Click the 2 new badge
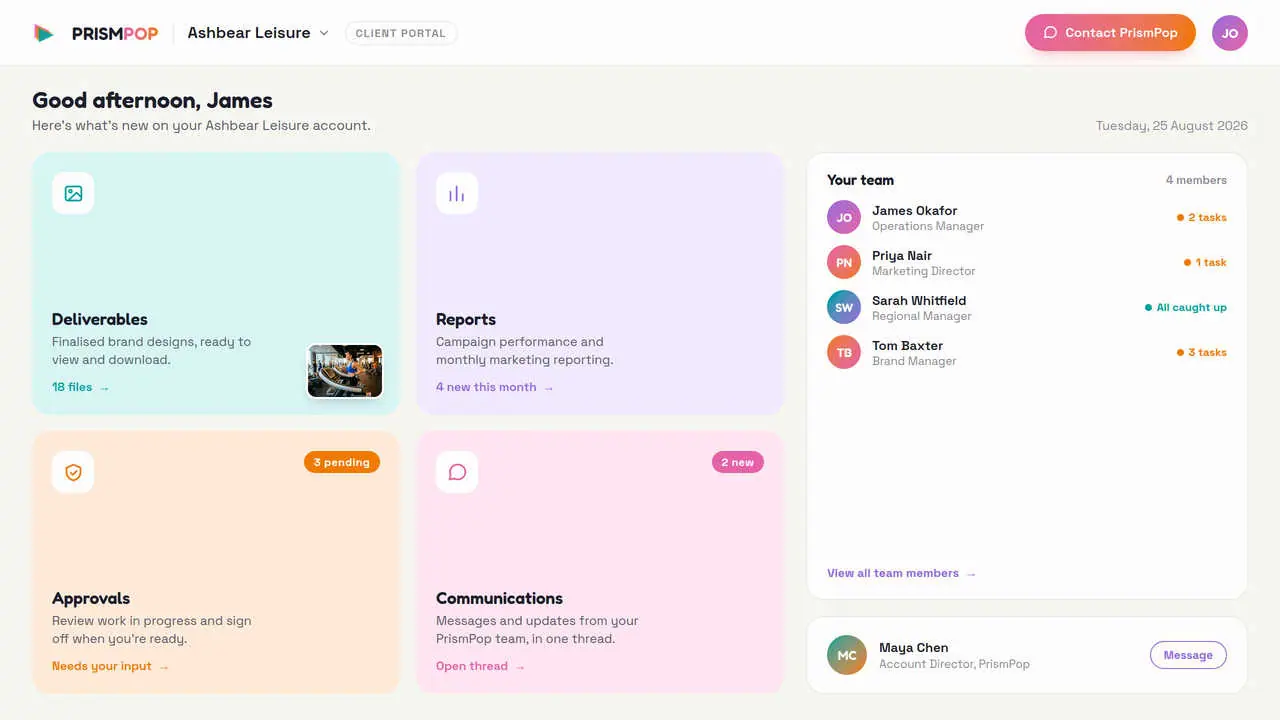1280x720 pixels. [738, 462]
